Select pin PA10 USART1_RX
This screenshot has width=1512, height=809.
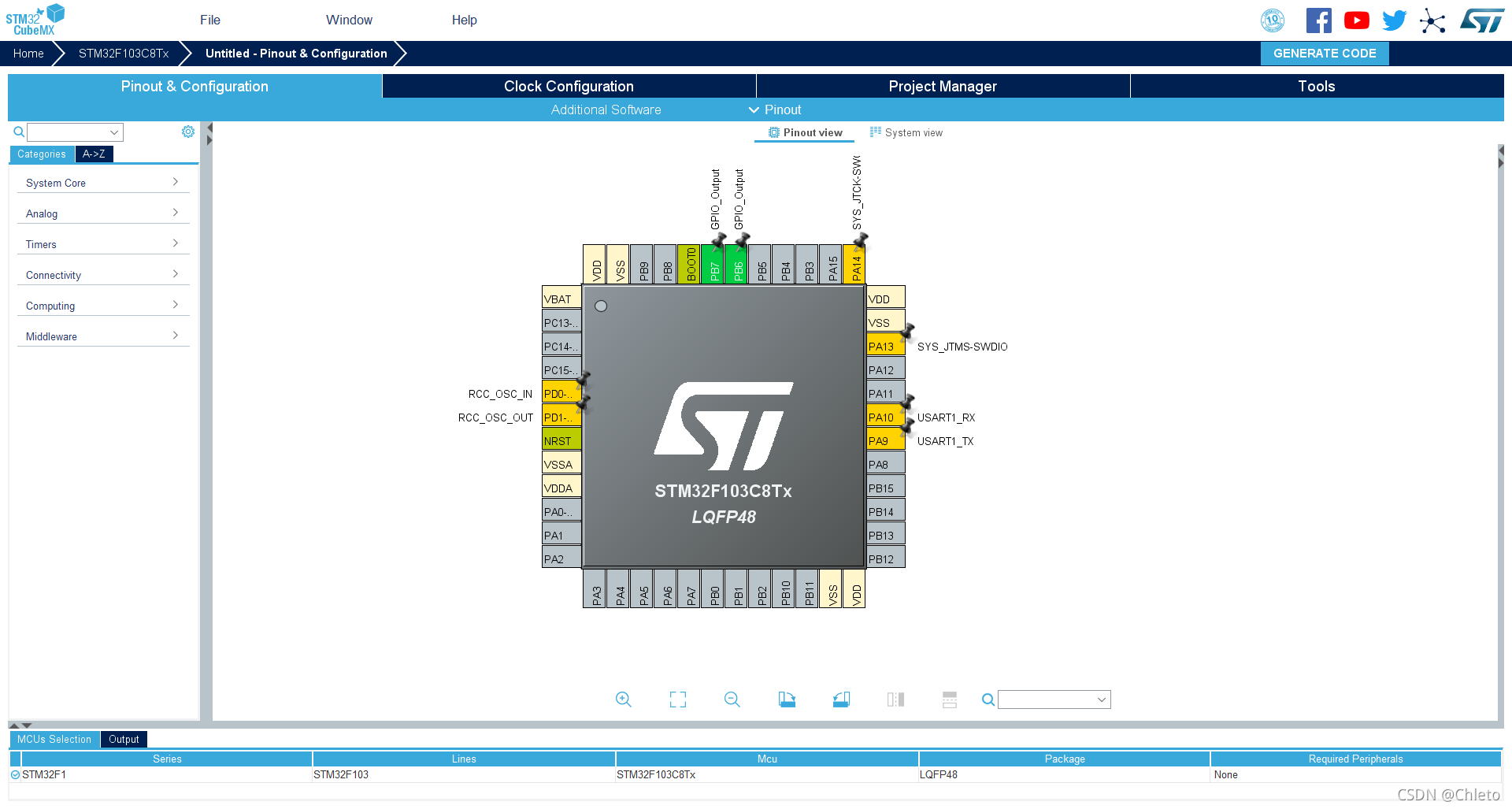pyautogui.click(x=886, y=416)
